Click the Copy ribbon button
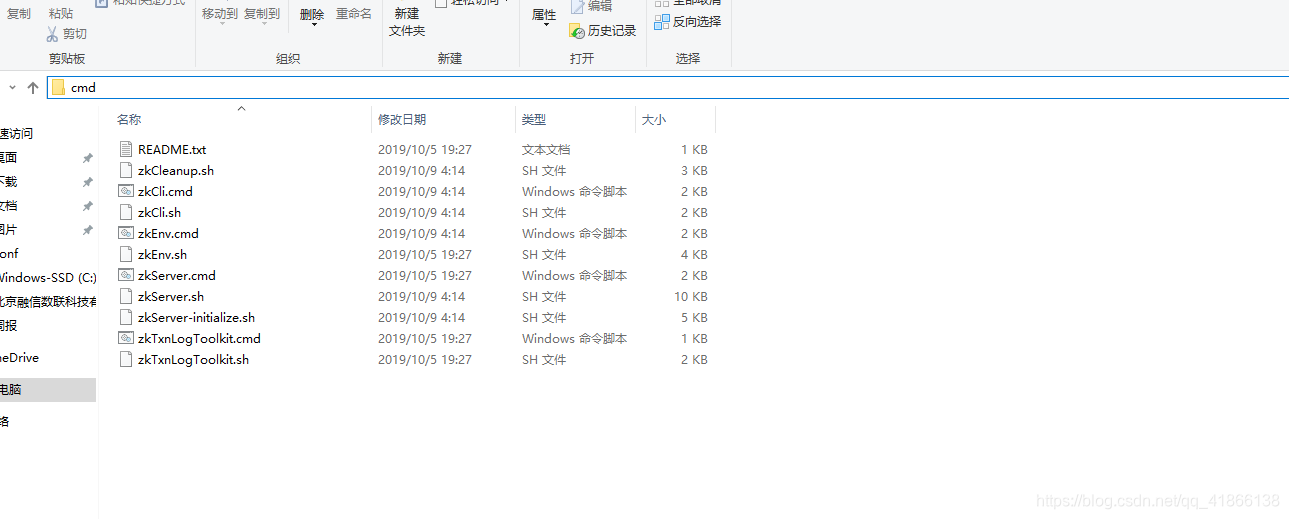 click(19, 14)
